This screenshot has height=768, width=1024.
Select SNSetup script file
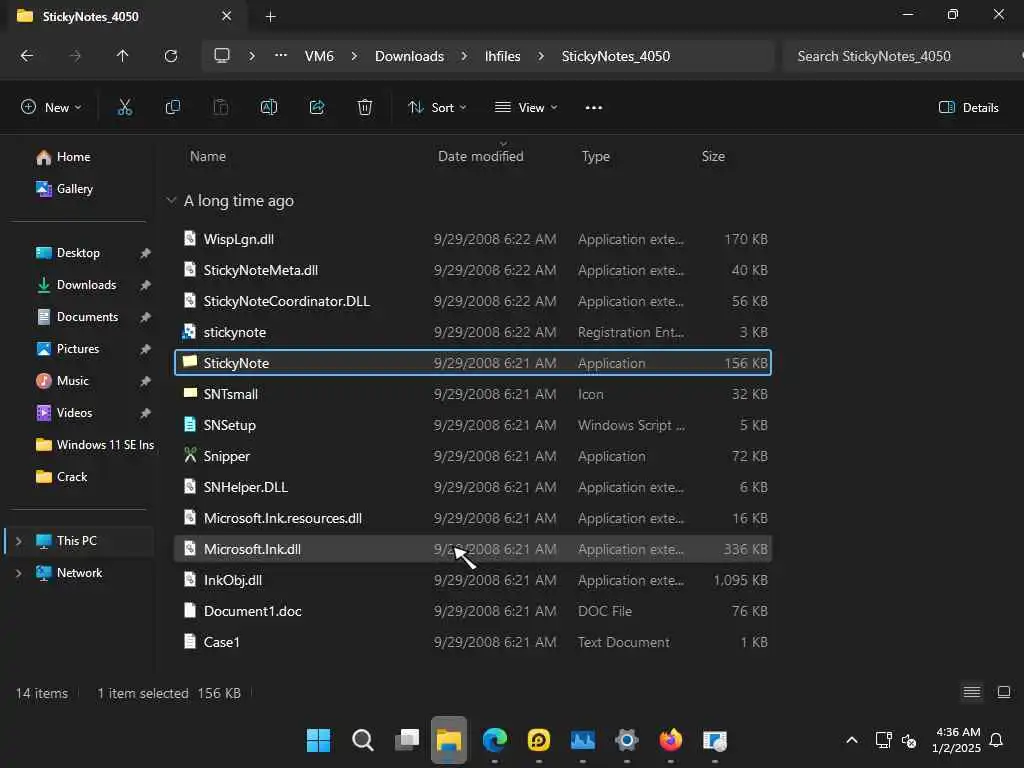click(473, 425)
